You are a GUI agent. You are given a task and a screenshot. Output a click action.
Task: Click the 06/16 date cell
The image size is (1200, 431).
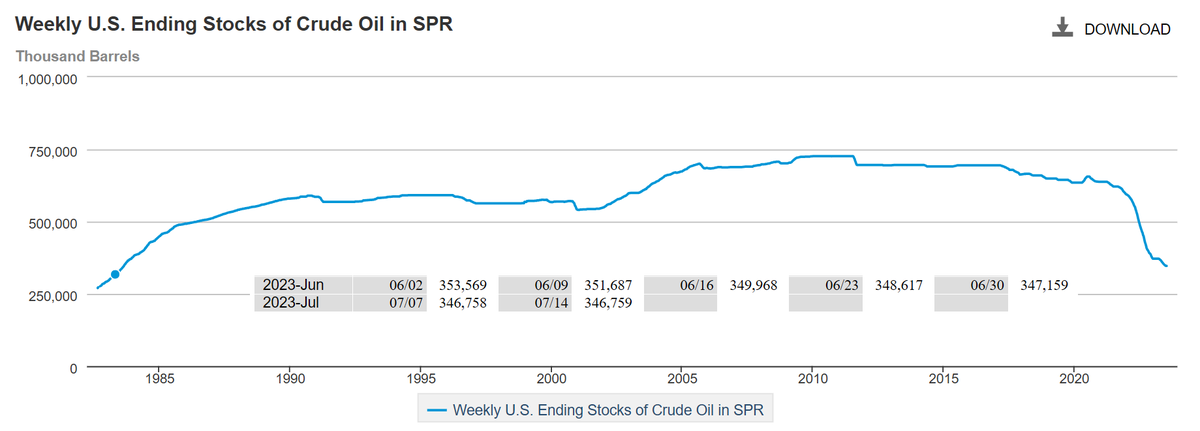680,285
